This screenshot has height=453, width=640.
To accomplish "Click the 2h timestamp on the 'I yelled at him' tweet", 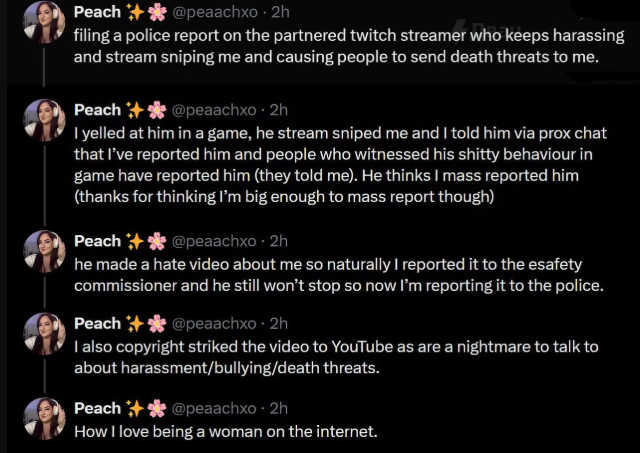I will 279,109.
